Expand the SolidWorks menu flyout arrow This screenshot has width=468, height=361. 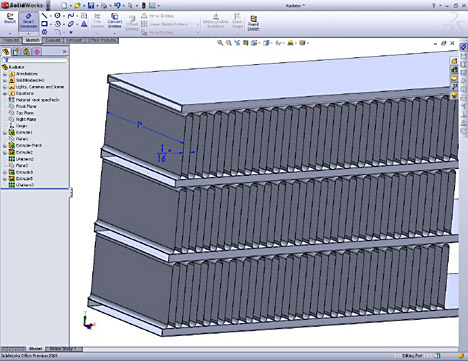point(48,6)
